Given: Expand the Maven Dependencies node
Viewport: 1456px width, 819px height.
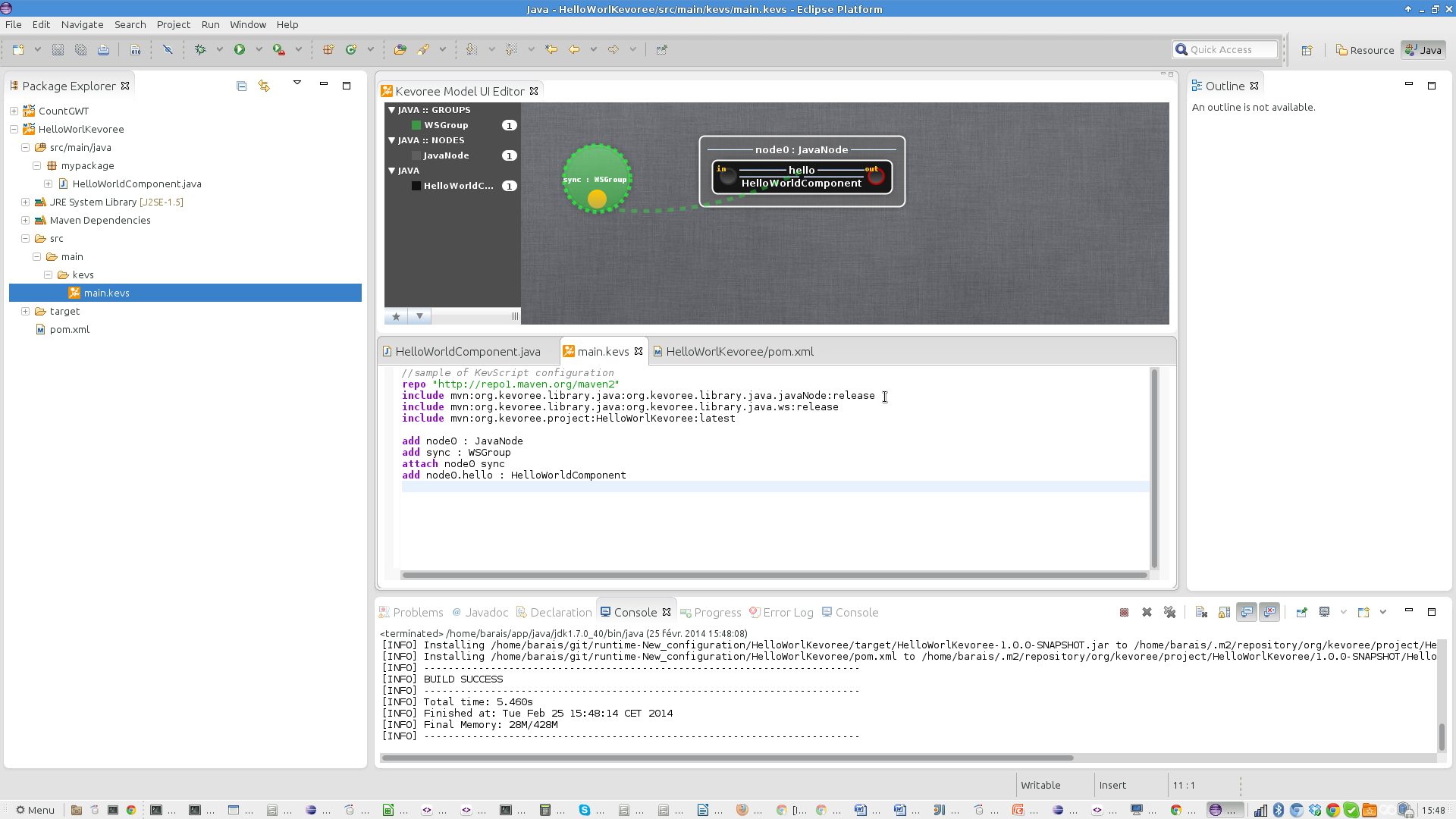Looking at the screenshot, I should click(x=25, y=220).
